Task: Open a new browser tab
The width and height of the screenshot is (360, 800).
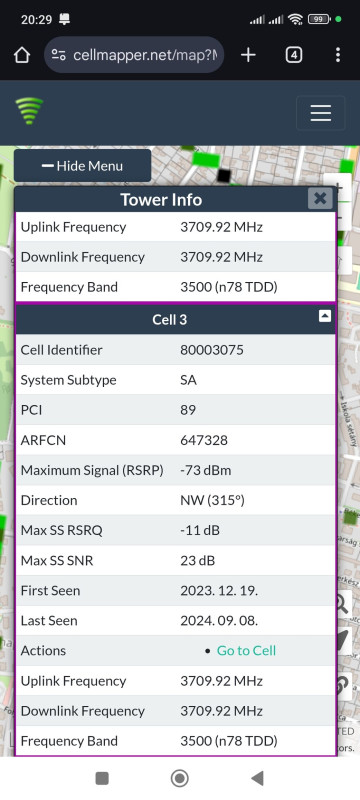Action: pyautogui.click(x=248, y=55)
